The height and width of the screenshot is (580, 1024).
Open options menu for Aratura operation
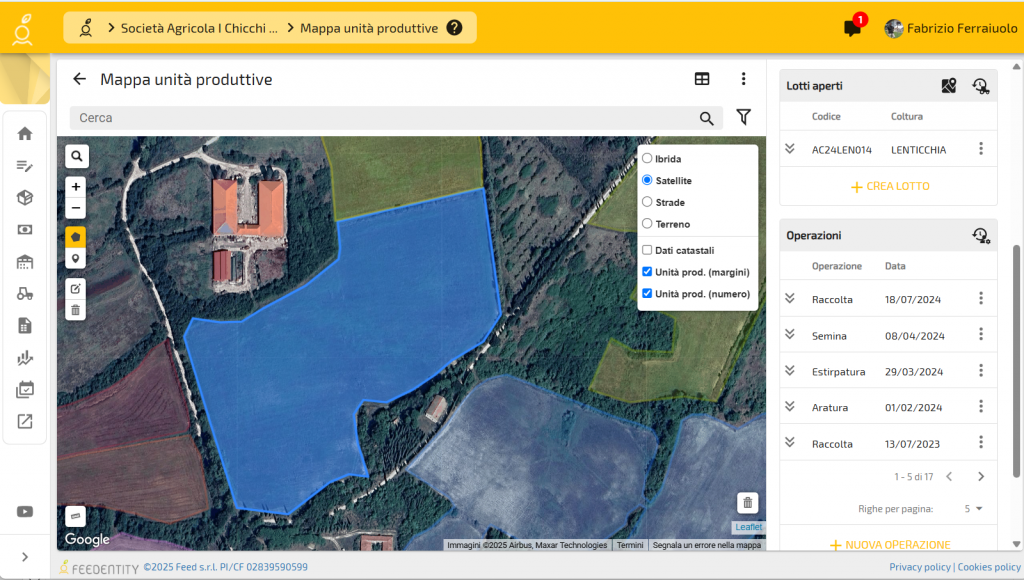[x=981, y=407]
